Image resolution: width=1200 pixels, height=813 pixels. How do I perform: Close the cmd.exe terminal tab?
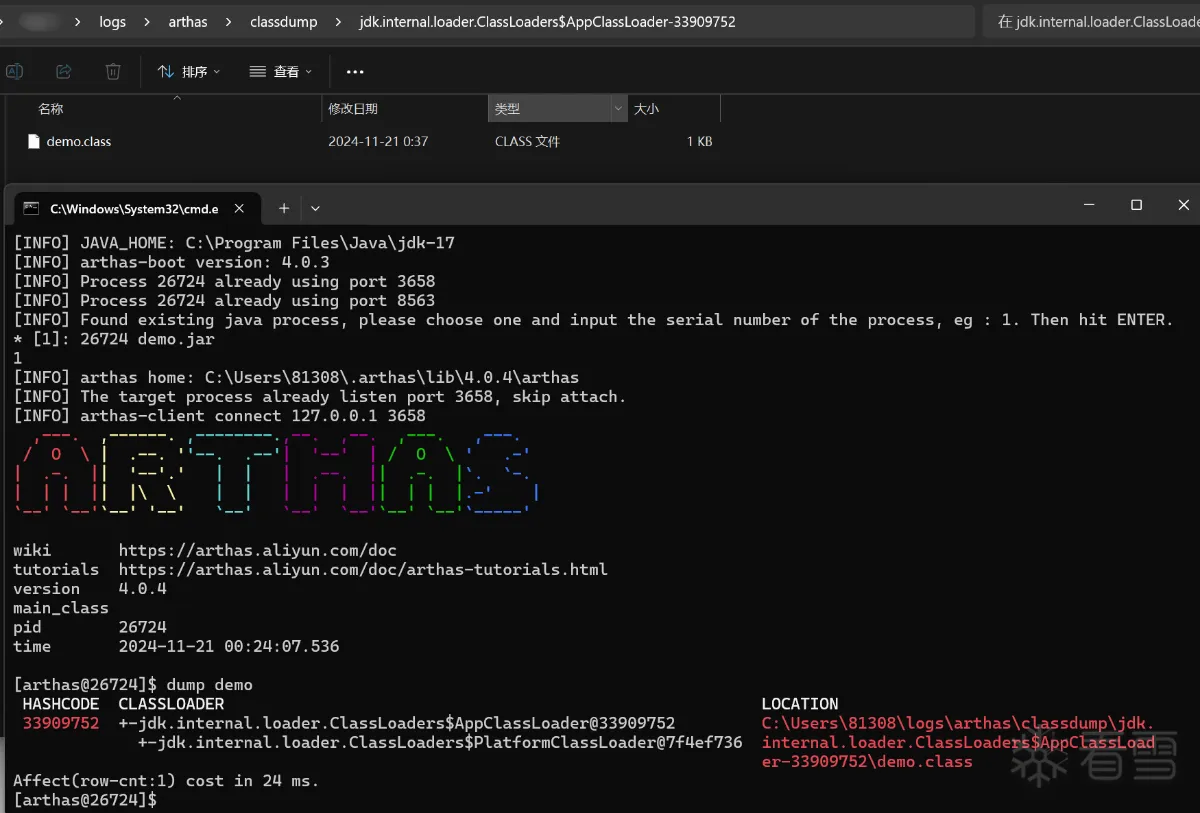pyautogui.click(x=239, y=208)
